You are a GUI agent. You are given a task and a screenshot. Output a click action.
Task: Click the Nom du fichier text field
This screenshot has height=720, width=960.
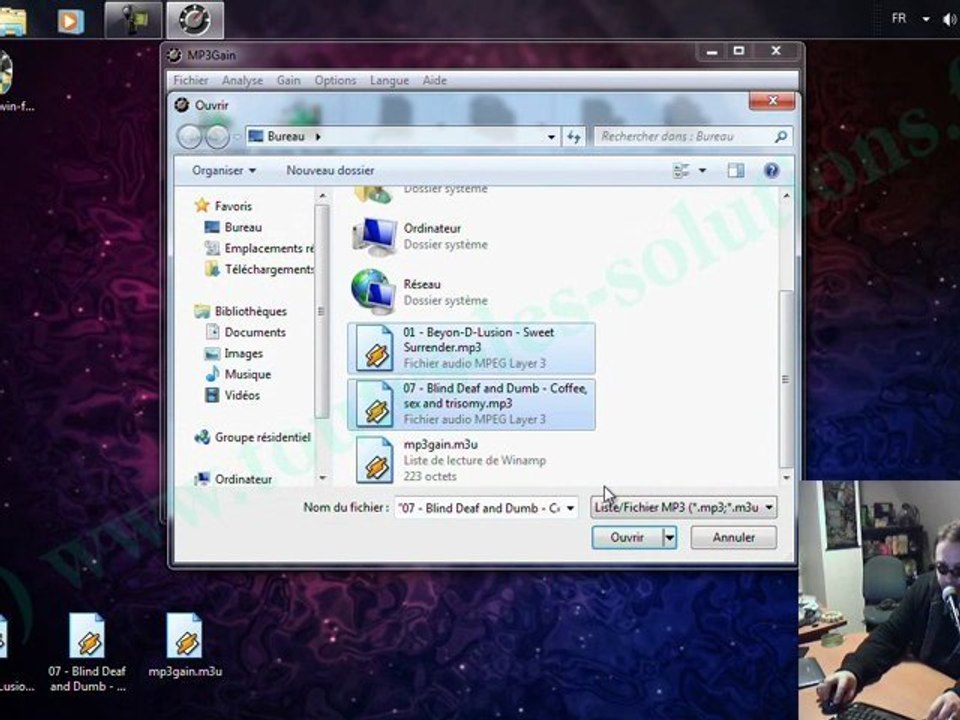click(x=479, y=508)
